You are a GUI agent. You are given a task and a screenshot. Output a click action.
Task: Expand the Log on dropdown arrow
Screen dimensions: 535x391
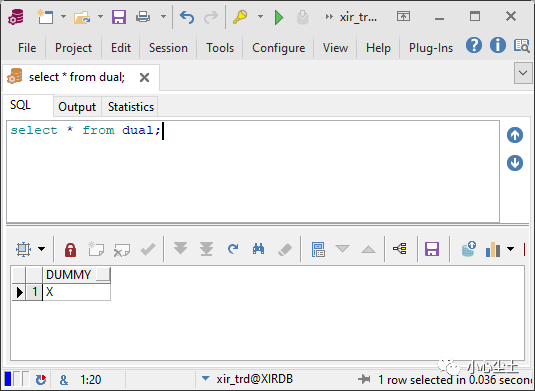[x=260, y=16]
